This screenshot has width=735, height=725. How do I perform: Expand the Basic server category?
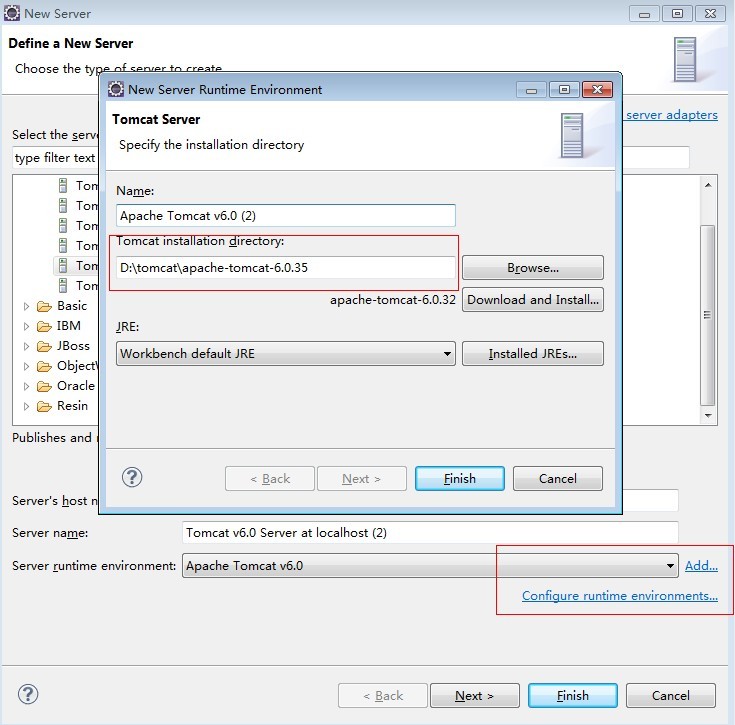tap(26, 306)
